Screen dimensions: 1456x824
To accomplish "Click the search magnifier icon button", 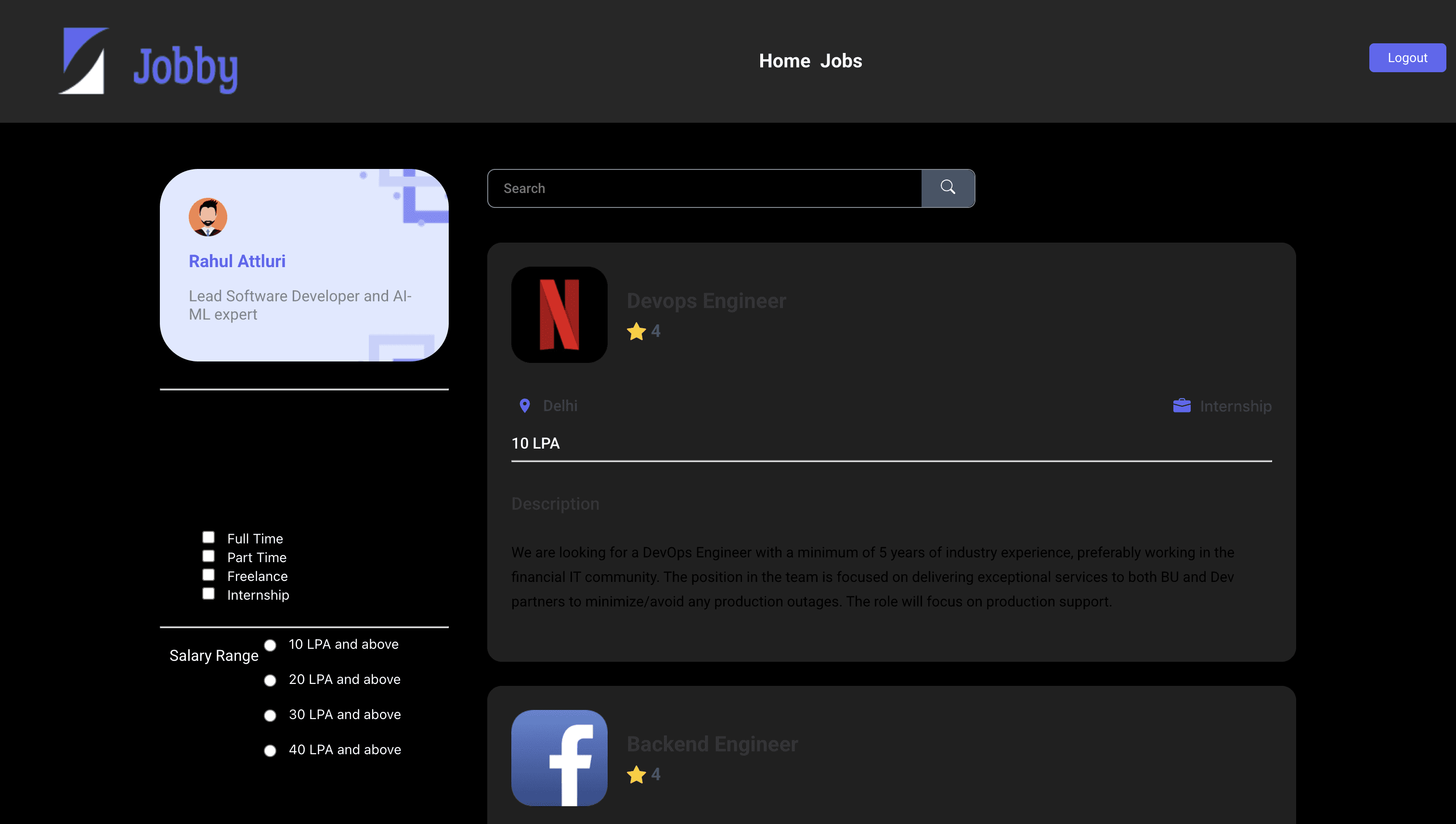I will pyautogui.click(x=948, y=188).
